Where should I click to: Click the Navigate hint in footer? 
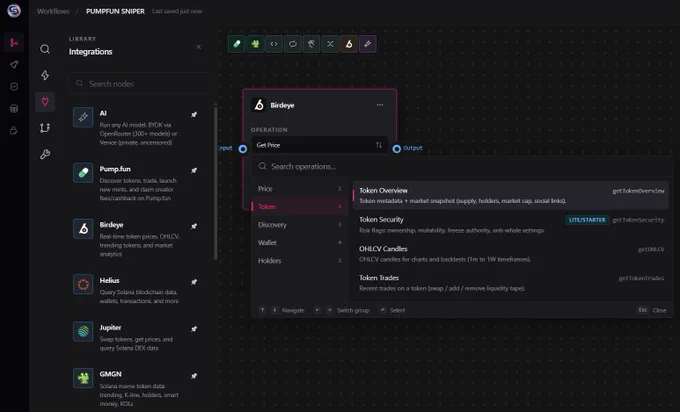click(282, 310)
